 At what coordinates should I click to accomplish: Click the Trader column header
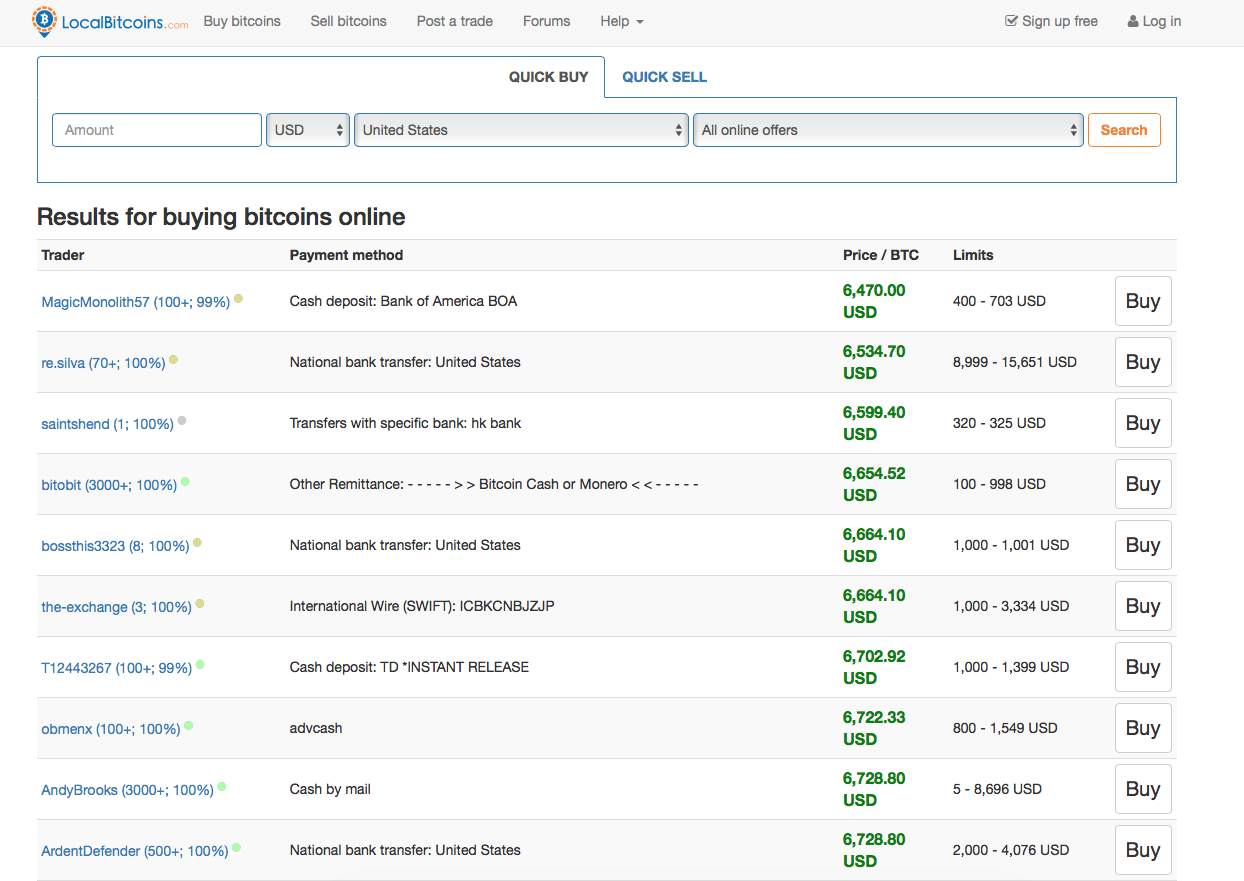click(63, 255)
